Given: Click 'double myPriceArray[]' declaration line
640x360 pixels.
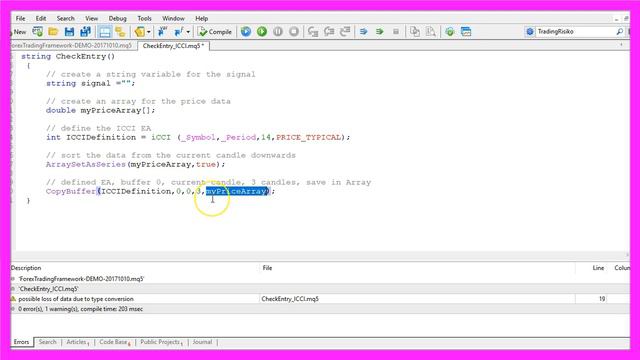Looking at the screenshot, I should 100,110.
